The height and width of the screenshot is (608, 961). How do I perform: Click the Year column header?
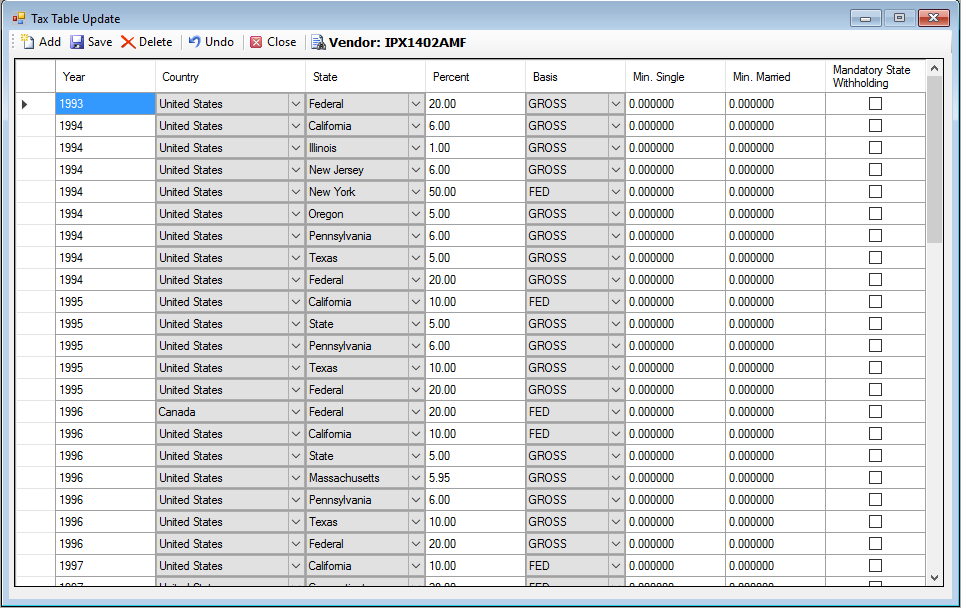pyautogui.click(x=105, y=77)
